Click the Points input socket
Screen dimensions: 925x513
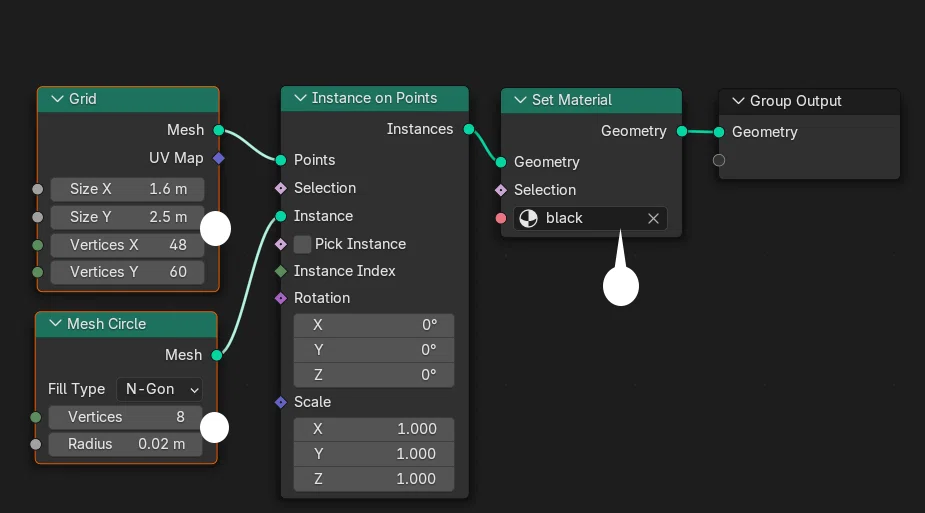[281, 160]
